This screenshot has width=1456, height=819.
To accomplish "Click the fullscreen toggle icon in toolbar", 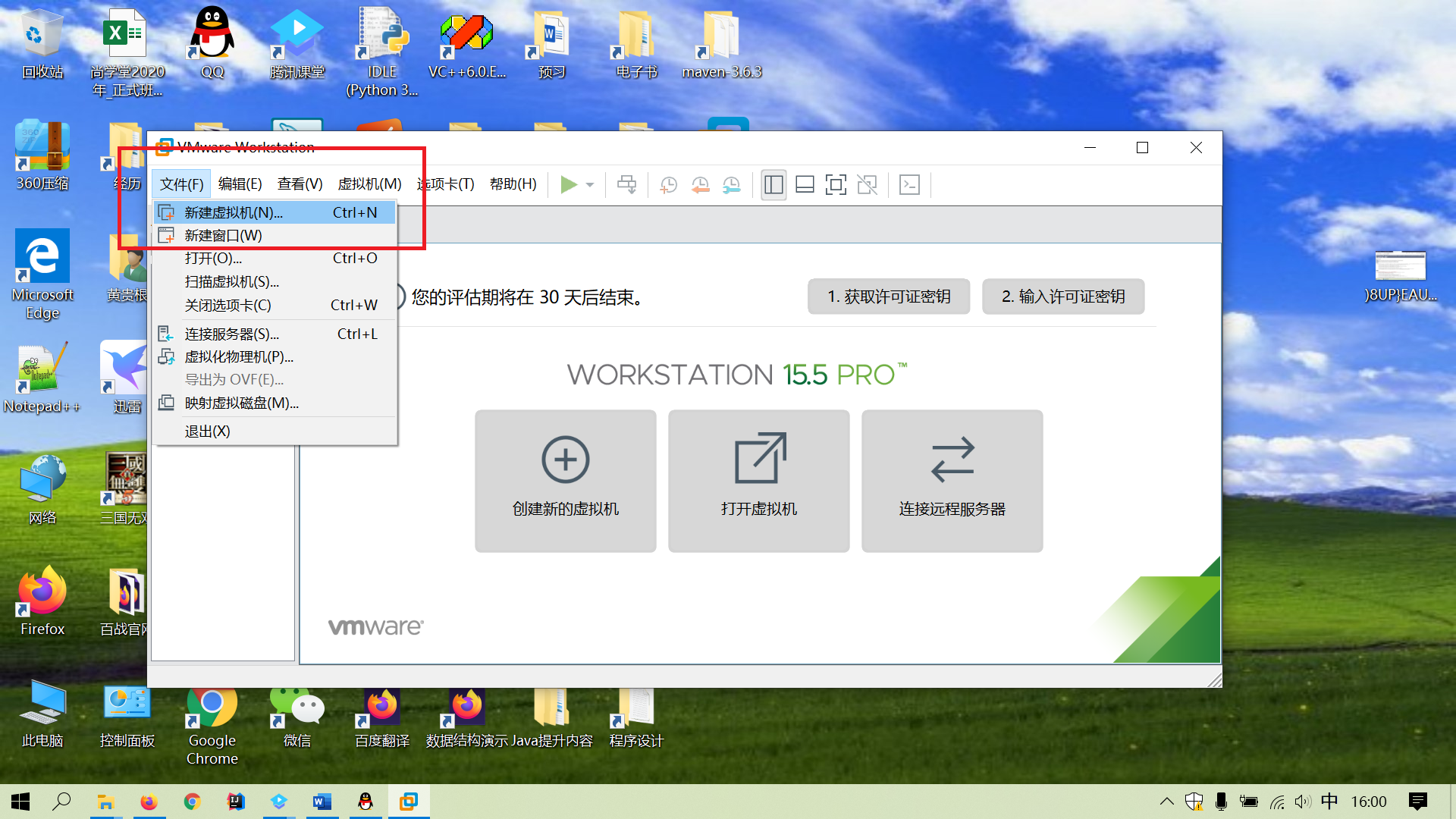I will tap(836, 184).
